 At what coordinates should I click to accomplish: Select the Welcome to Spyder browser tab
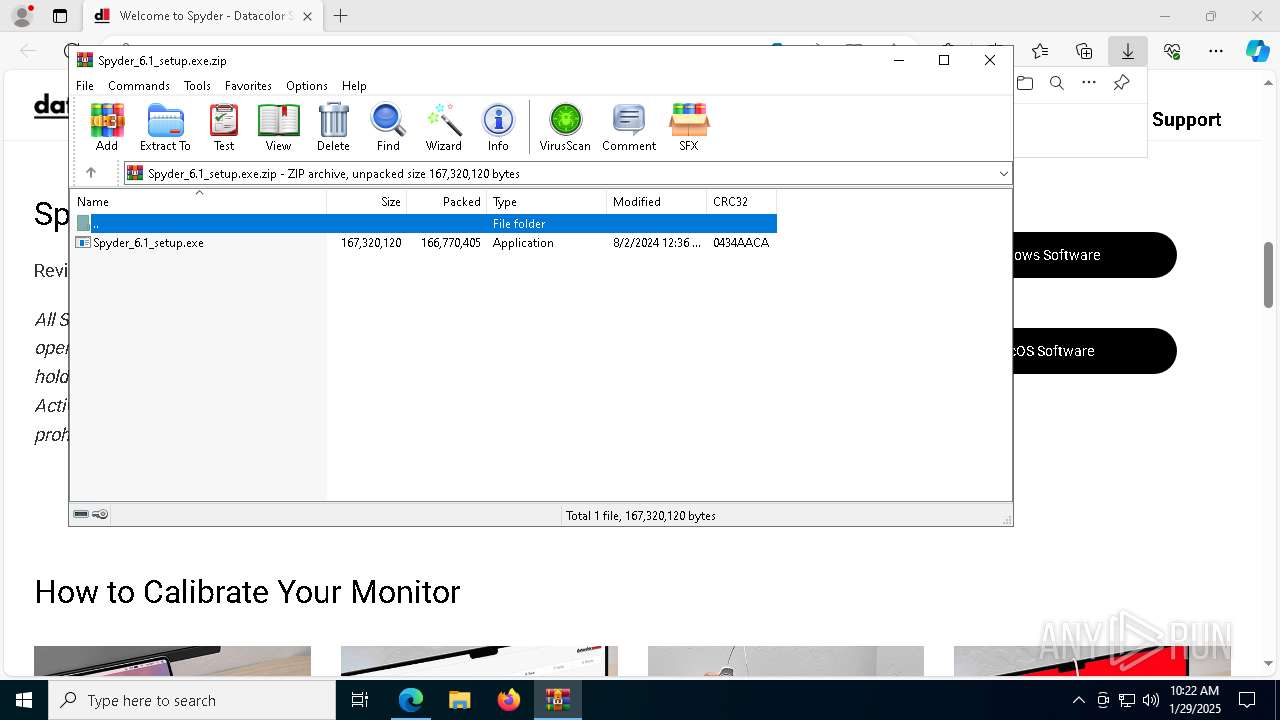pyautogui.click(x=203, y=16)
